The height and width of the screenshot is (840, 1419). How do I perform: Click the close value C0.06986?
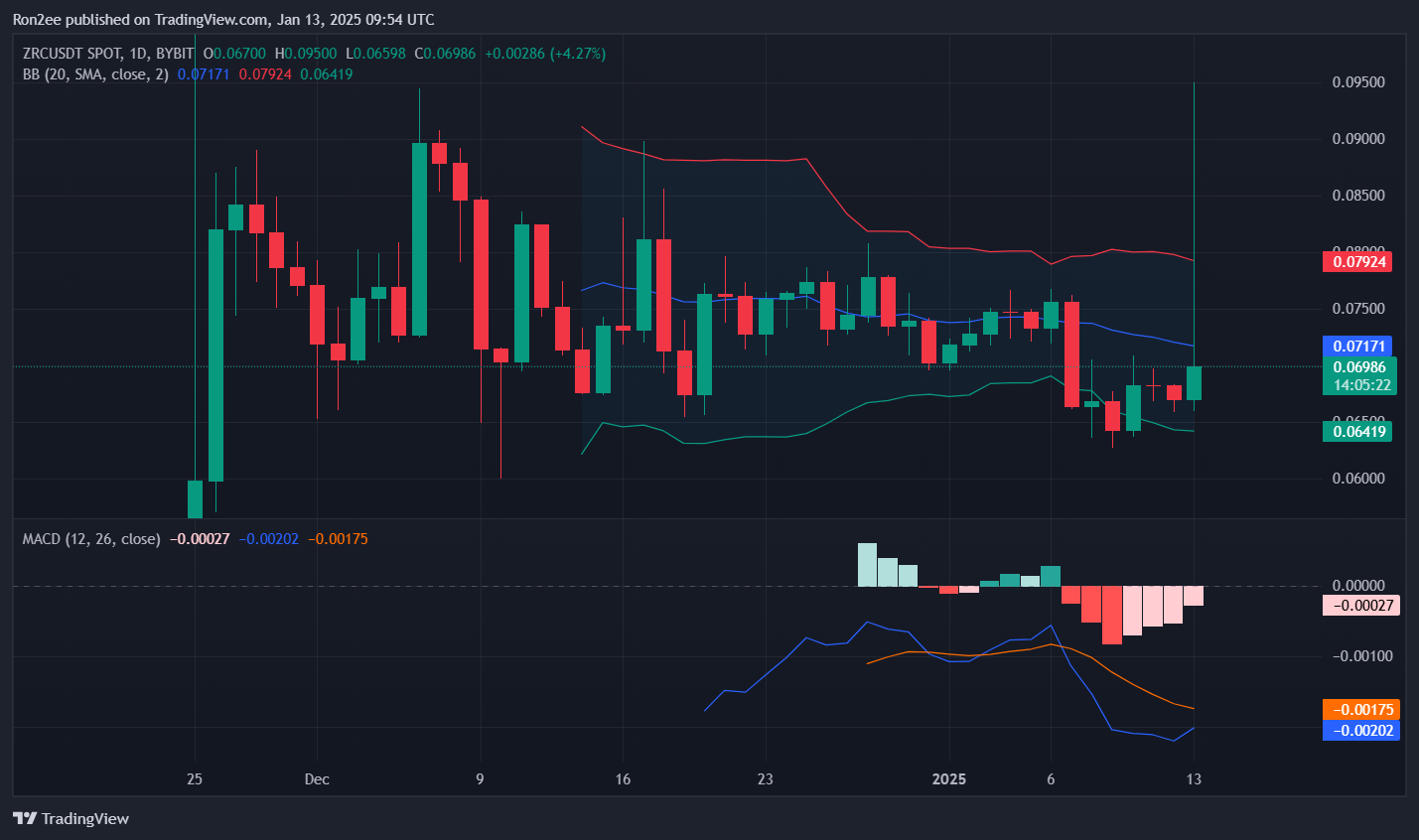point(445,54)
